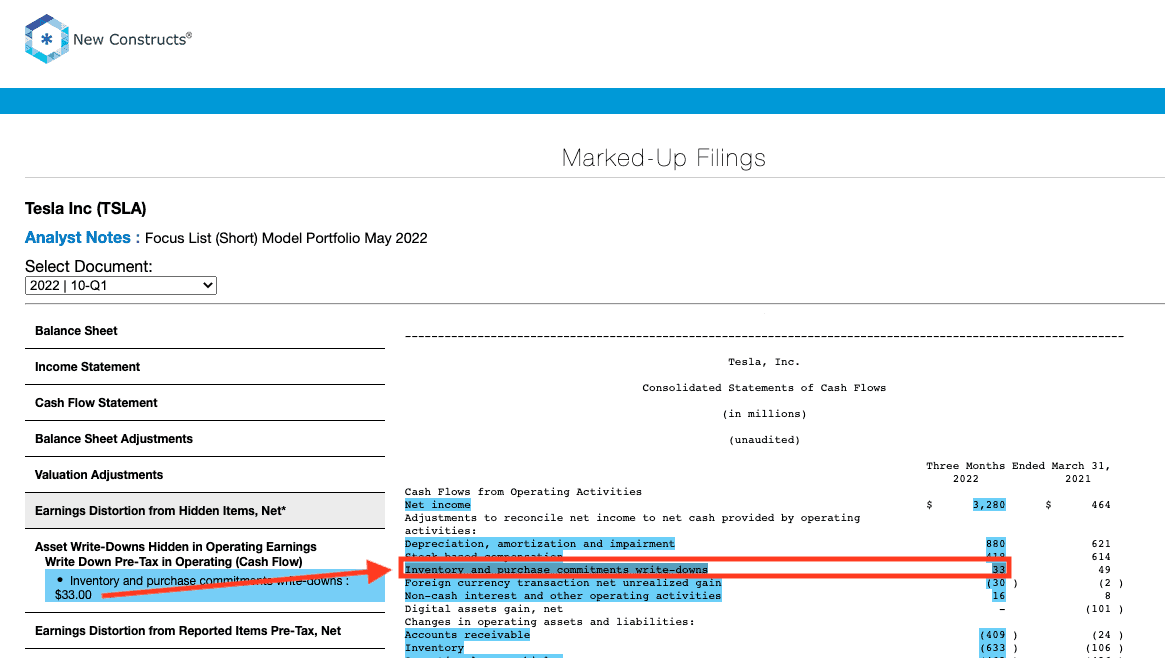Click the highlighted Net income line
Image resolution: width=1165 pixels, height=658 pixels.
pyautogui.click(x=438, y=505)
